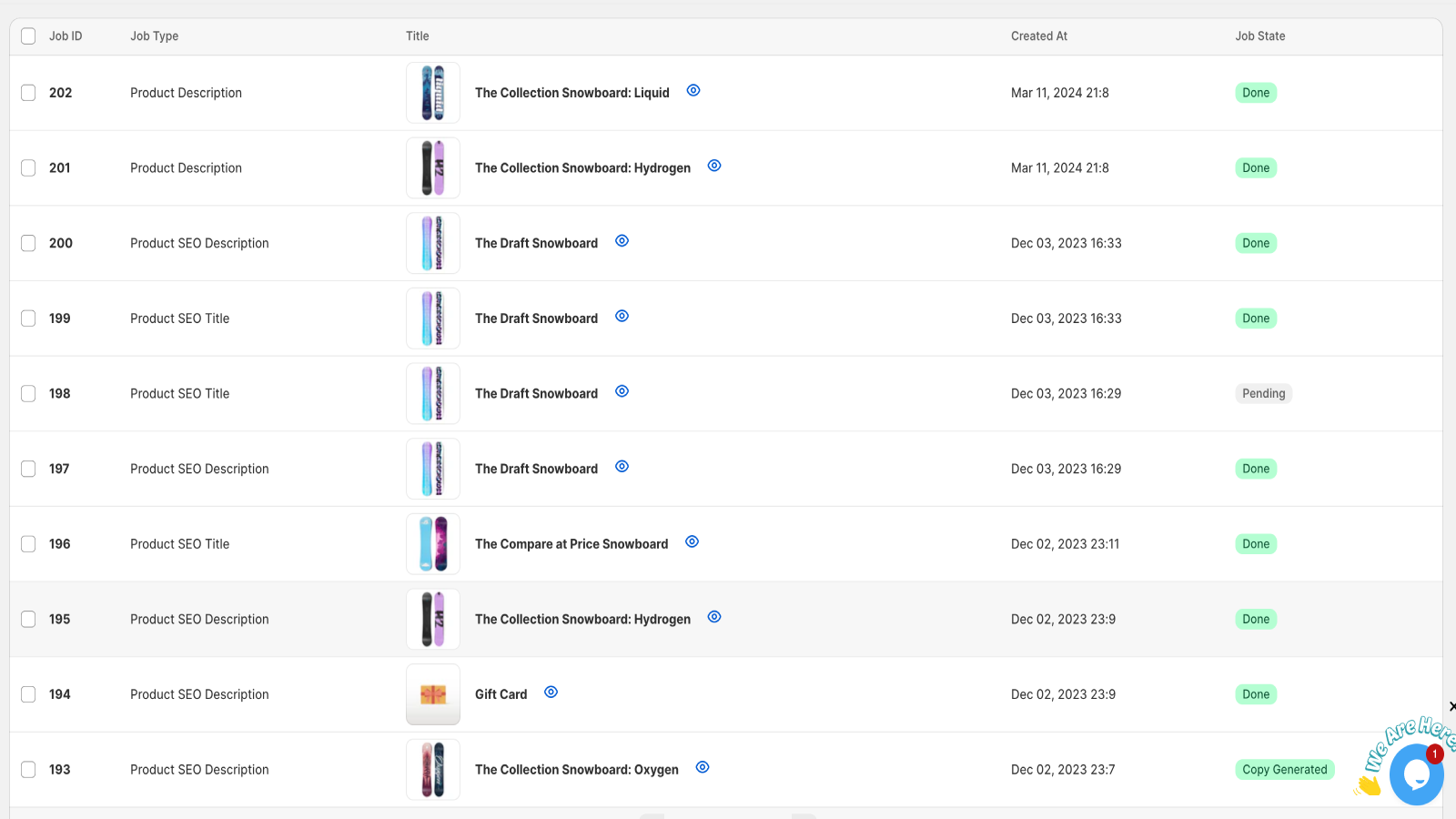Open preview eye icon for job 198
This screenshot has height=819, width=1456.
622,391
